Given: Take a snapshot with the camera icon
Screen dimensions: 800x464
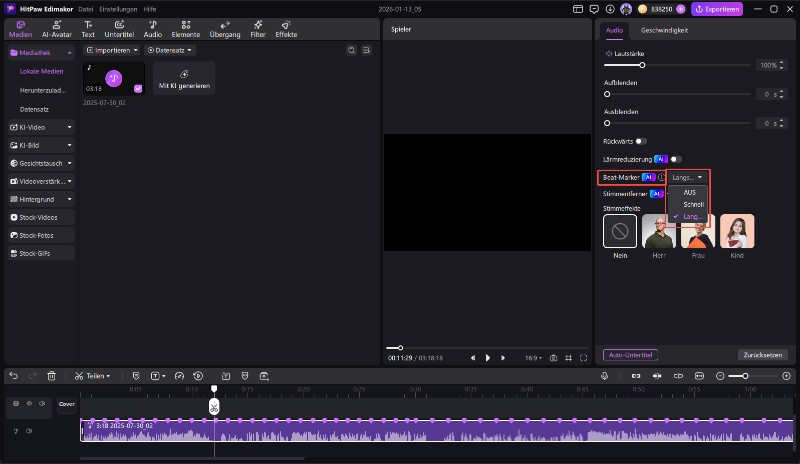Looking at the screenshot, I should (x=553, y=357).
